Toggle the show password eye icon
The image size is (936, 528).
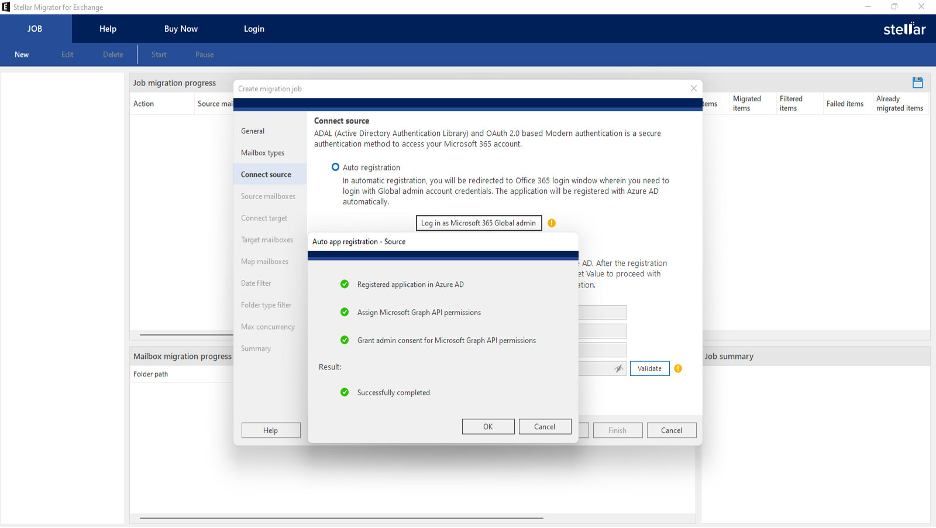(618, 369)
